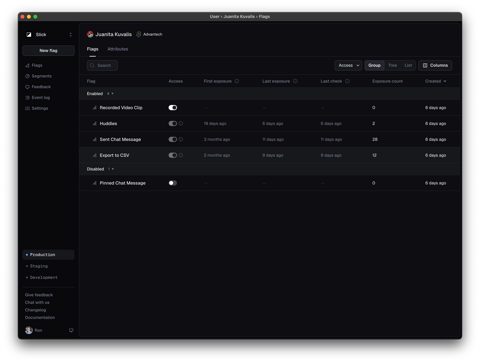Viewport: 480px width, 363px height.
Task: Open the Pinned Chat Message flag
Action: (123, 183)
